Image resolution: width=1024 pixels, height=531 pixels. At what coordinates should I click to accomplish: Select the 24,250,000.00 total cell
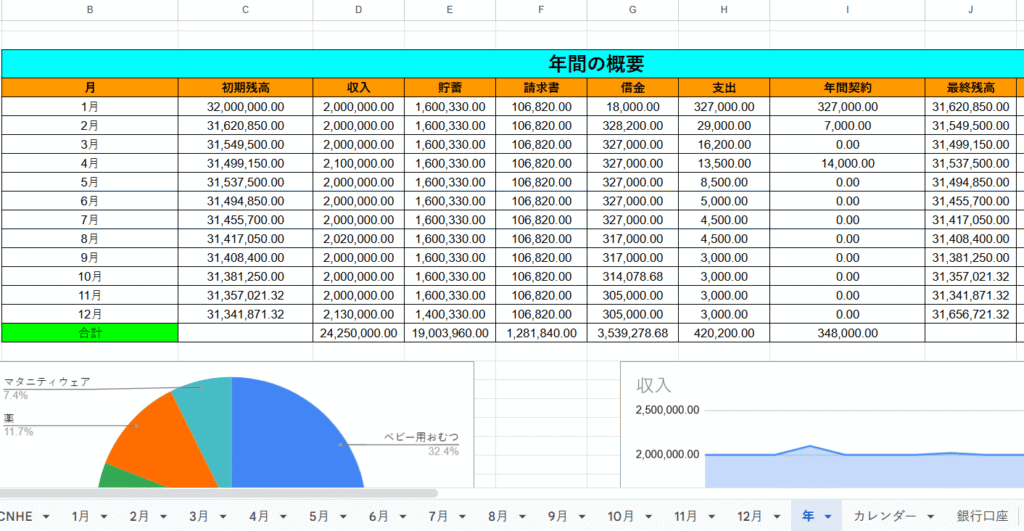click(x=359, y=333)
